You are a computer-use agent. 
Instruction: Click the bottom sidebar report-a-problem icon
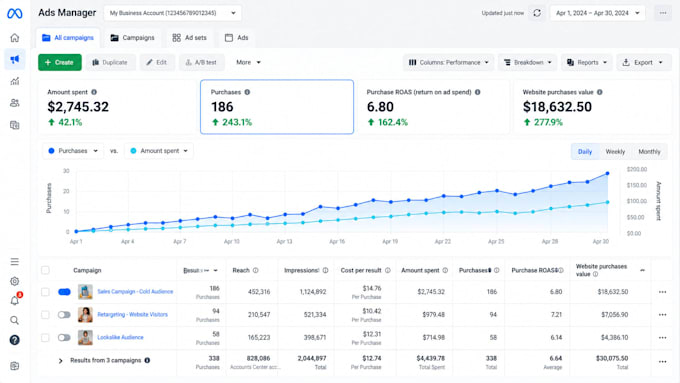tap(14, 366)
